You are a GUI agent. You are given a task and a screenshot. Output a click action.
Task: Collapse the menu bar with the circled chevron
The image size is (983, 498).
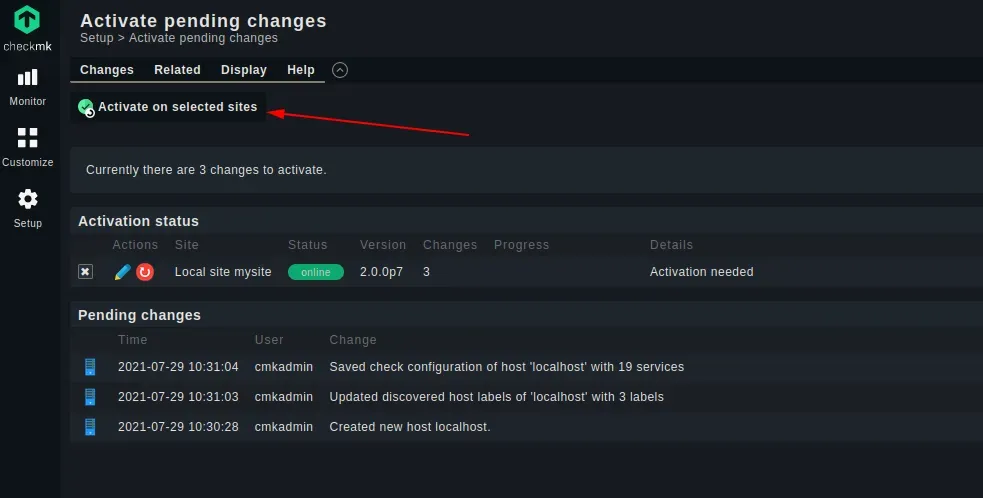point(340,70)
